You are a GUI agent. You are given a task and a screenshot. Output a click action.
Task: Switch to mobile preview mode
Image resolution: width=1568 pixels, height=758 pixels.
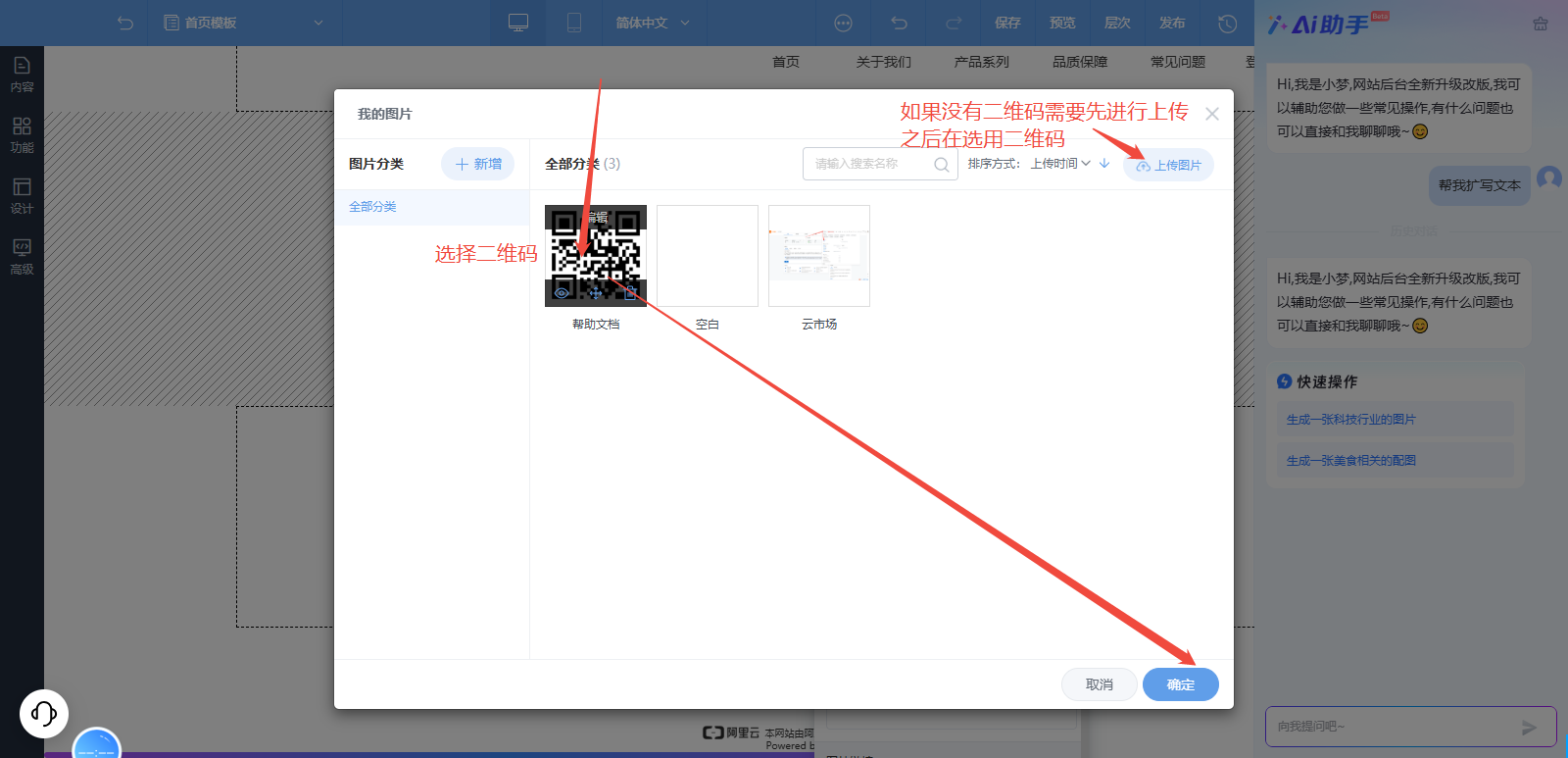[574, 23]
